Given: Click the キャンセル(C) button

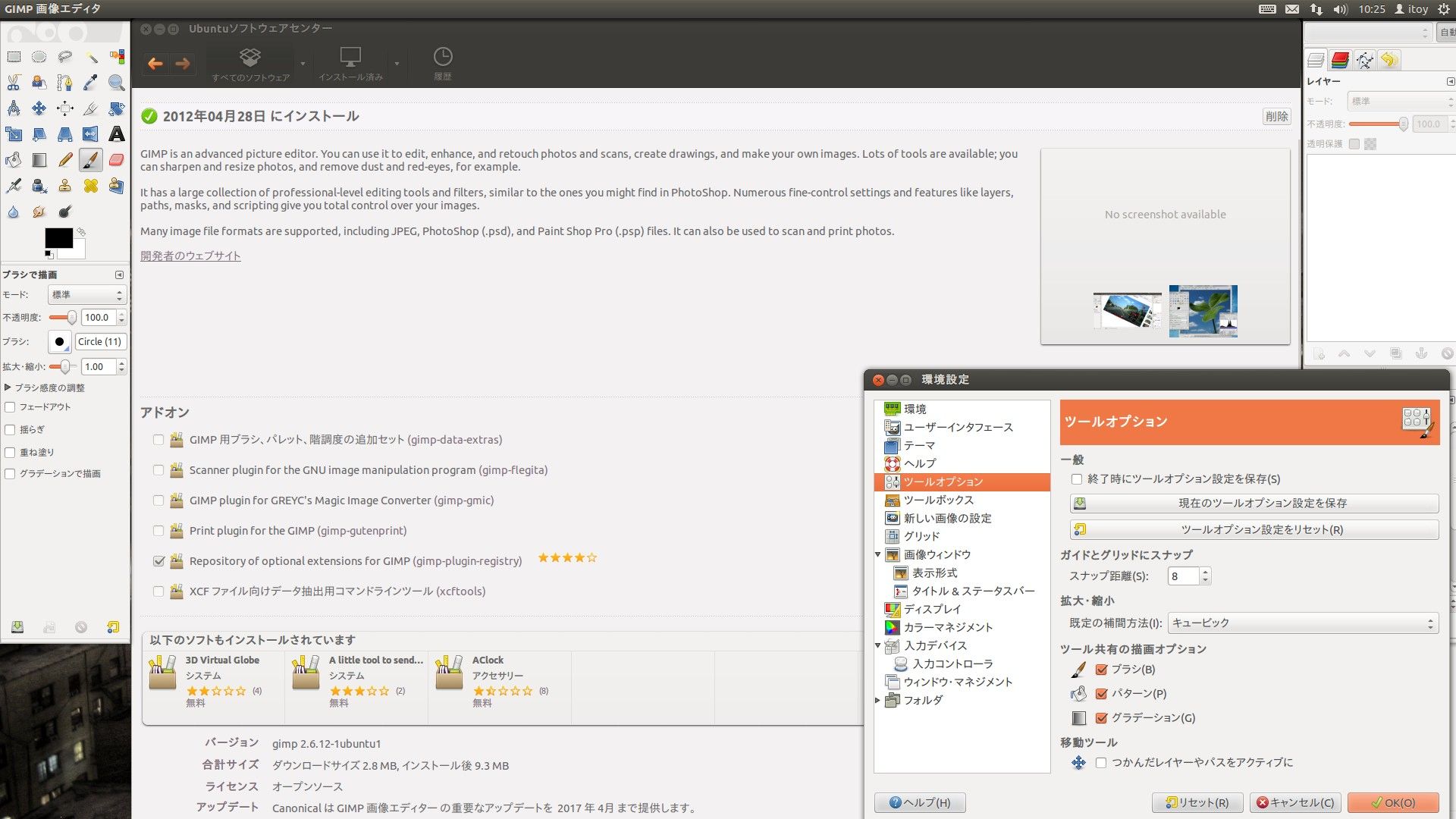Looking at the screenshot, I should tap(1295, 803).
